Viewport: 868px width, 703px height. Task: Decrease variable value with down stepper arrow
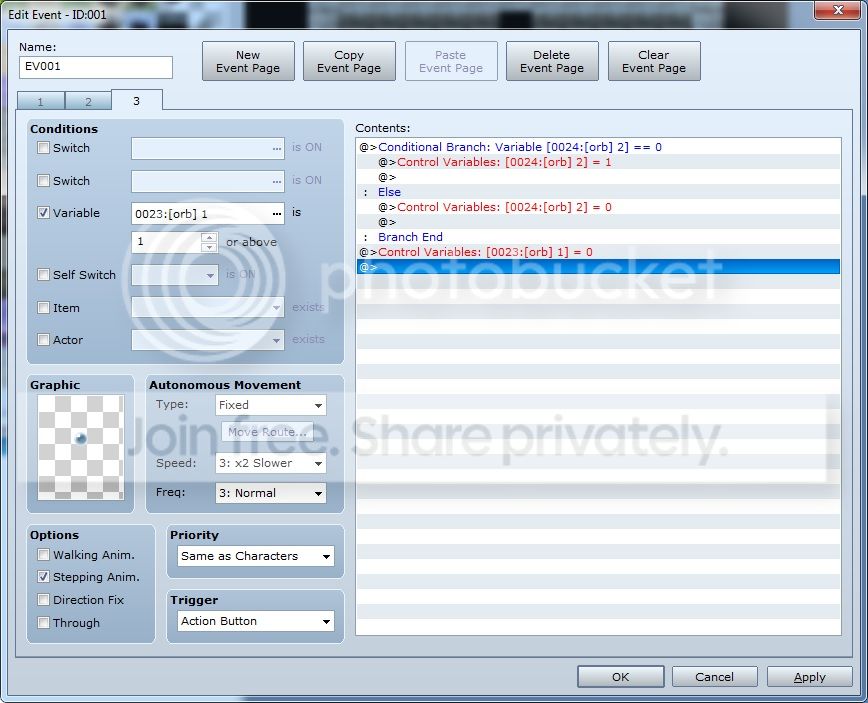(x=209, y=247)
